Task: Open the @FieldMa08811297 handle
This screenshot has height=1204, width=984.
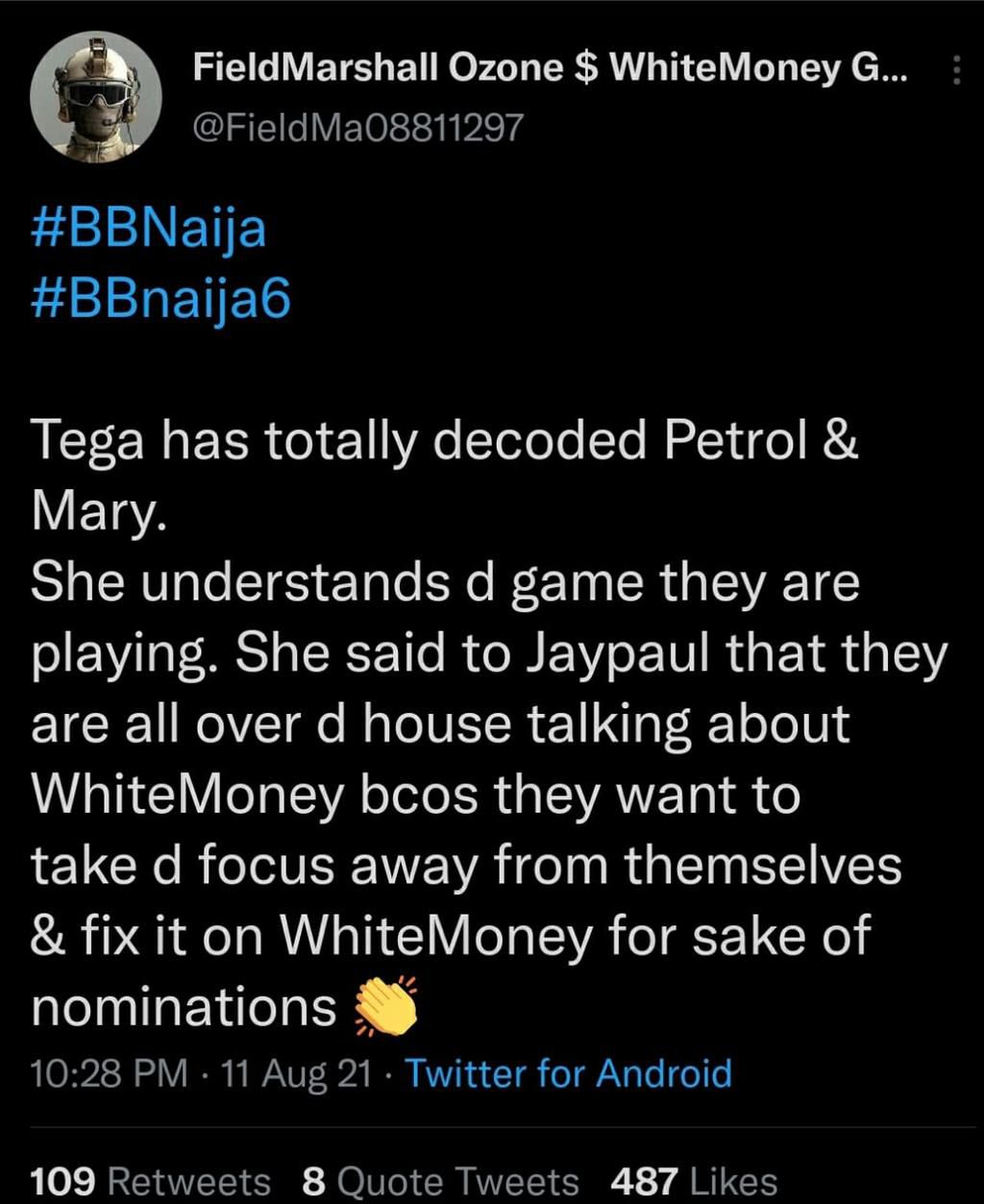Action: (x=357, y=125)
